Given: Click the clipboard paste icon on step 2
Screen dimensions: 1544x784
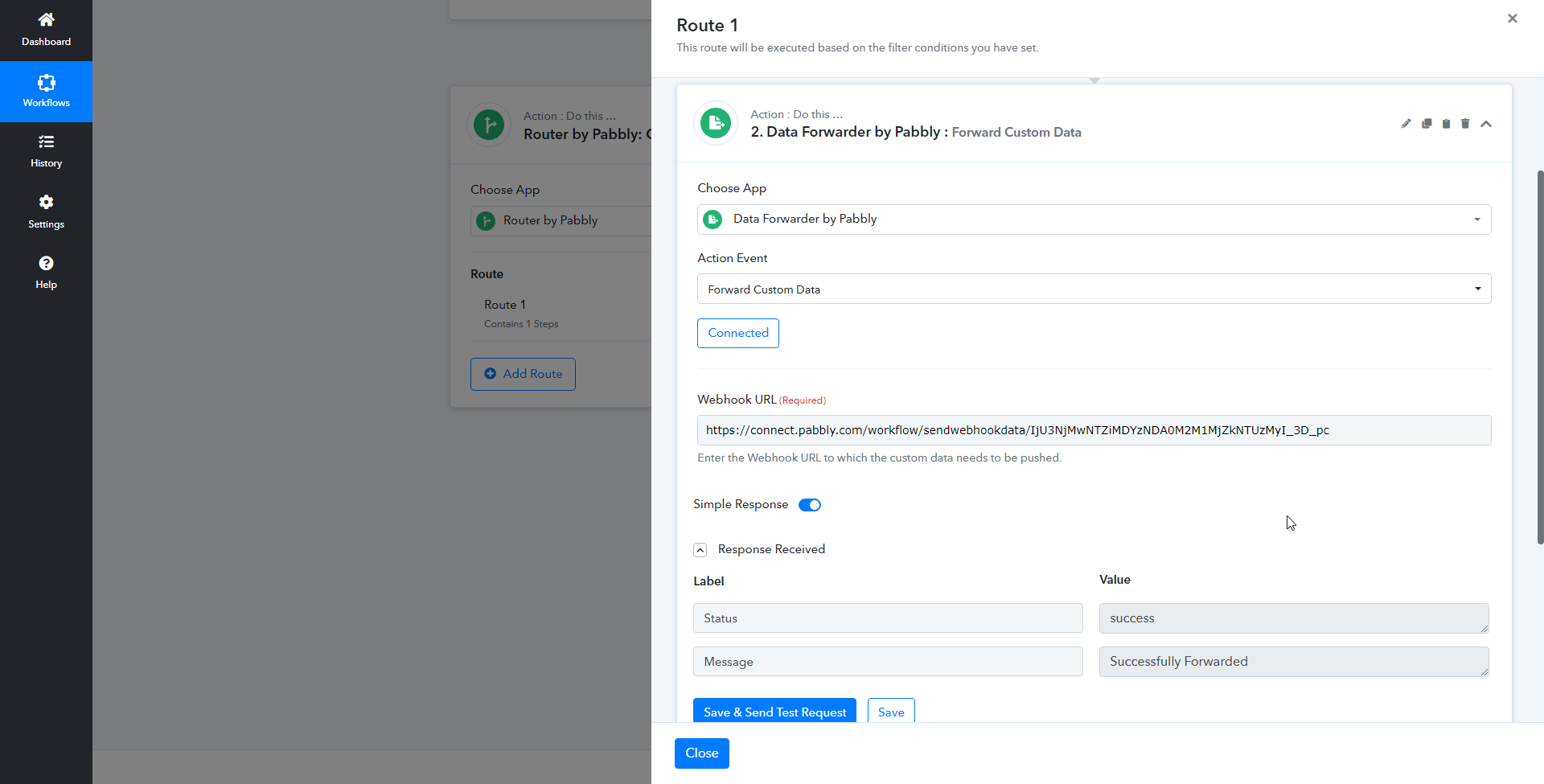Looking at the screenshot, I should tap(1446, 124).
